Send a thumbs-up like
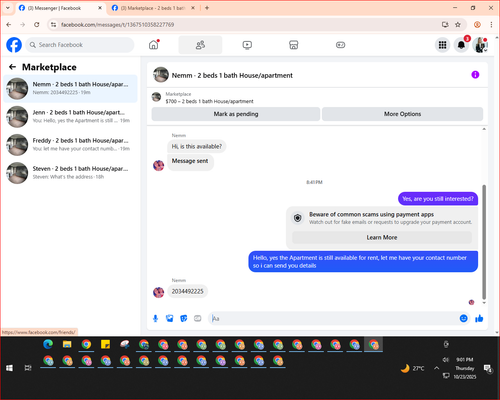This screenshot has height=400, width=500. 479,318
